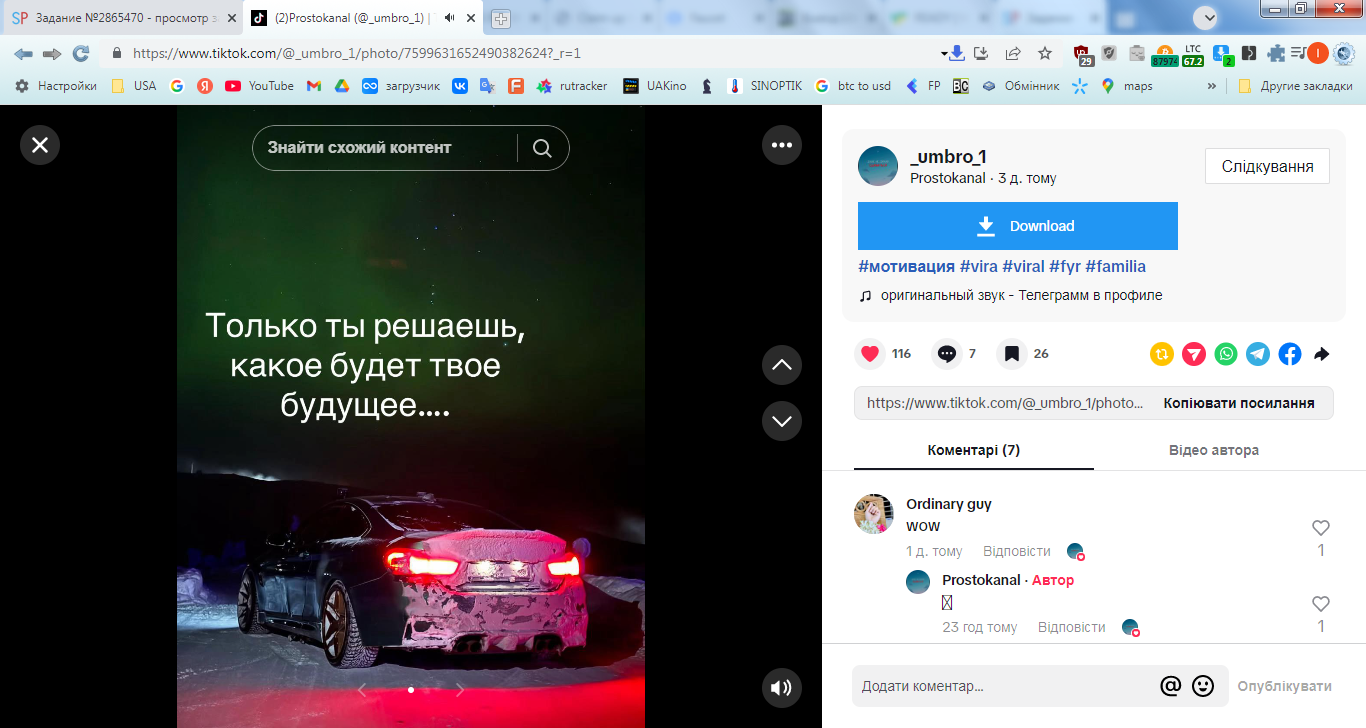This screenshot has height=728, width=1366.
Task: Open the USA bookmarks folder
Action: [134, 86]
